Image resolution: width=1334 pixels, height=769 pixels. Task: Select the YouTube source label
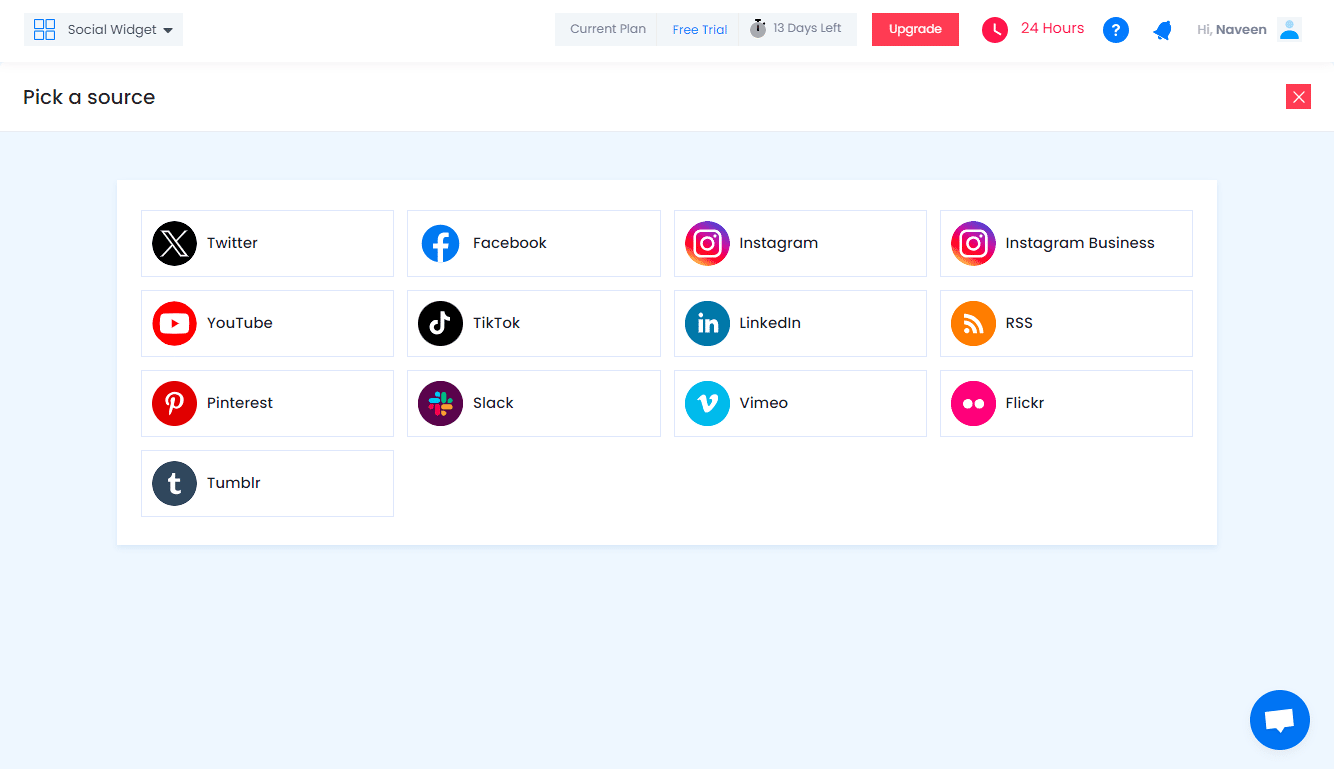pos(240,323)
